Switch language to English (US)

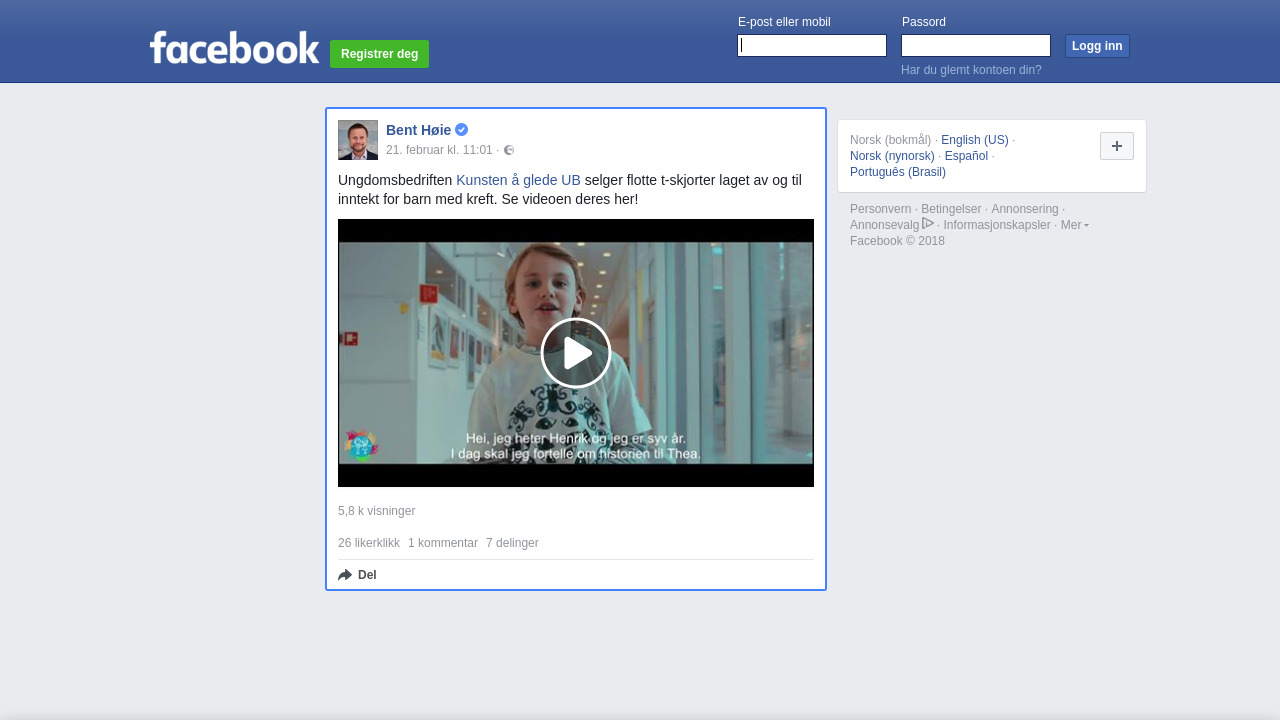point(975,140)
